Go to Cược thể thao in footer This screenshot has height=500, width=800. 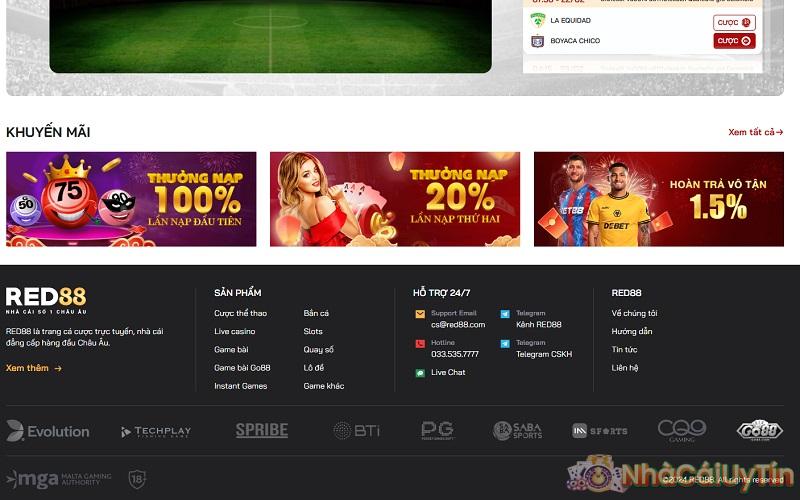[x=240, y=313]
